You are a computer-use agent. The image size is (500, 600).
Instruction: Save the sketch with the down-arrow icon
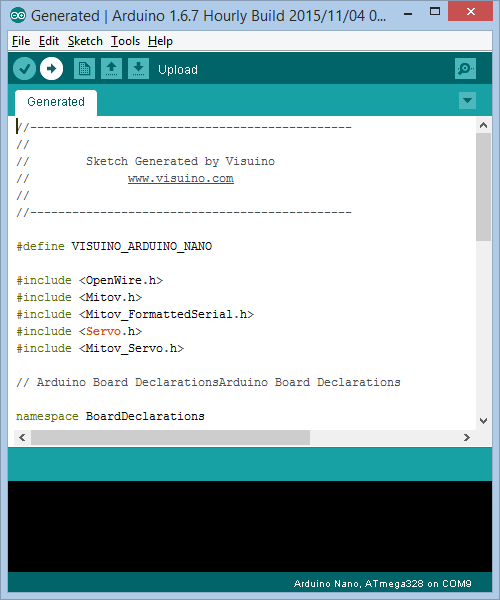[x=138, y=69]
